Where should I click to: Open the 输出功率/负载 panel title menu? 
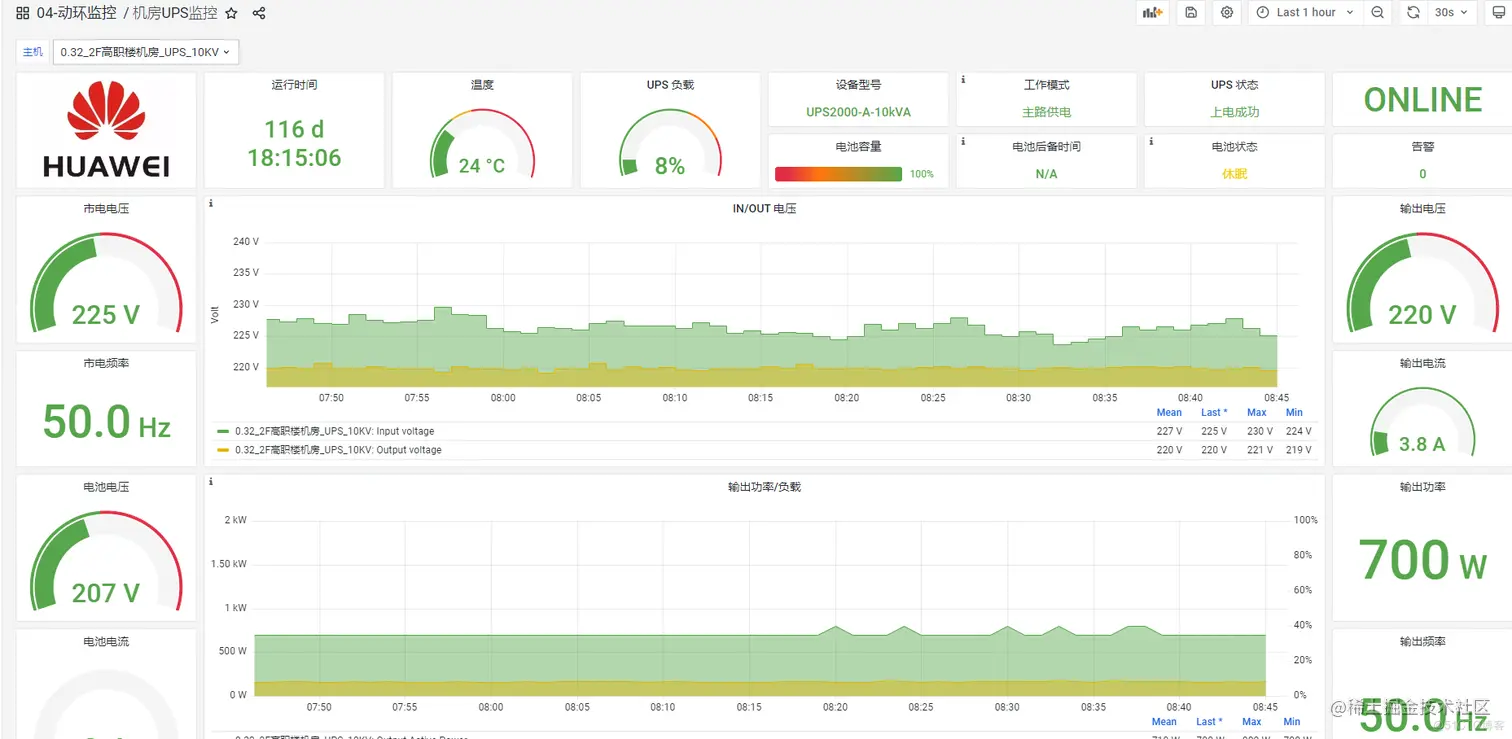765,487
